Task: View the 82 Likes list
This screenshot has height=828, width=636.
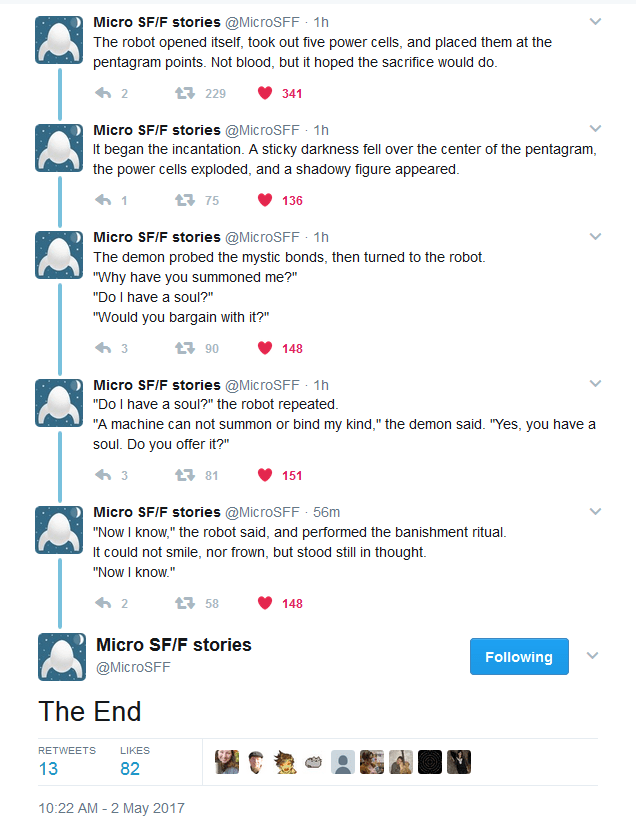Action: click(130, 768)
